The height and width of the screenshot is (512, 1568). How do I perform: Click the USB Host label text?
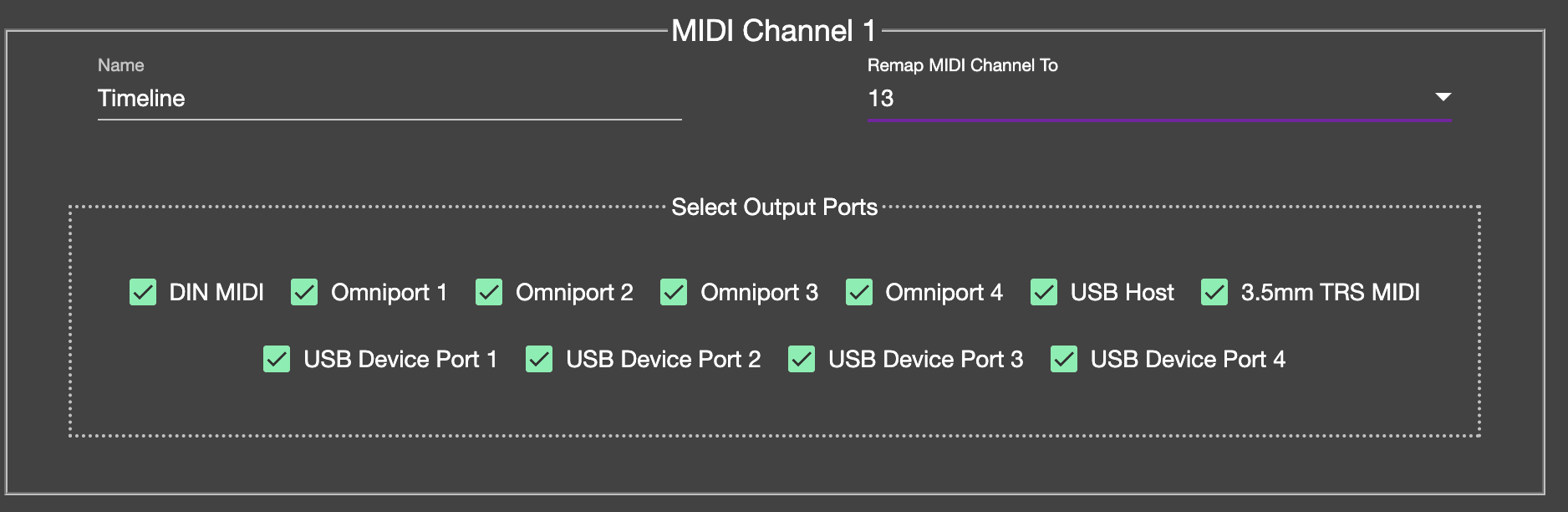coord(1122,292)
